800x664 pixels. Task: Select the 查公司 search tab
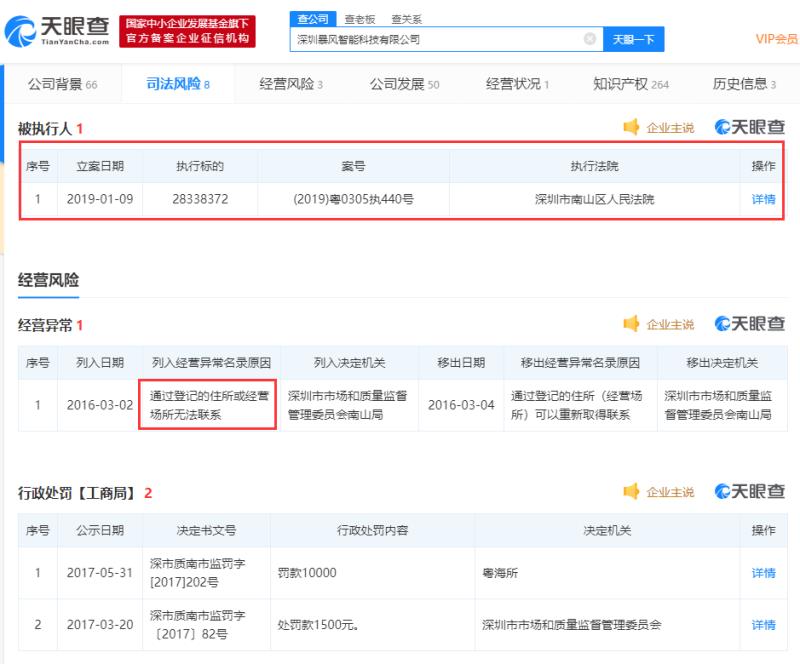313,19
